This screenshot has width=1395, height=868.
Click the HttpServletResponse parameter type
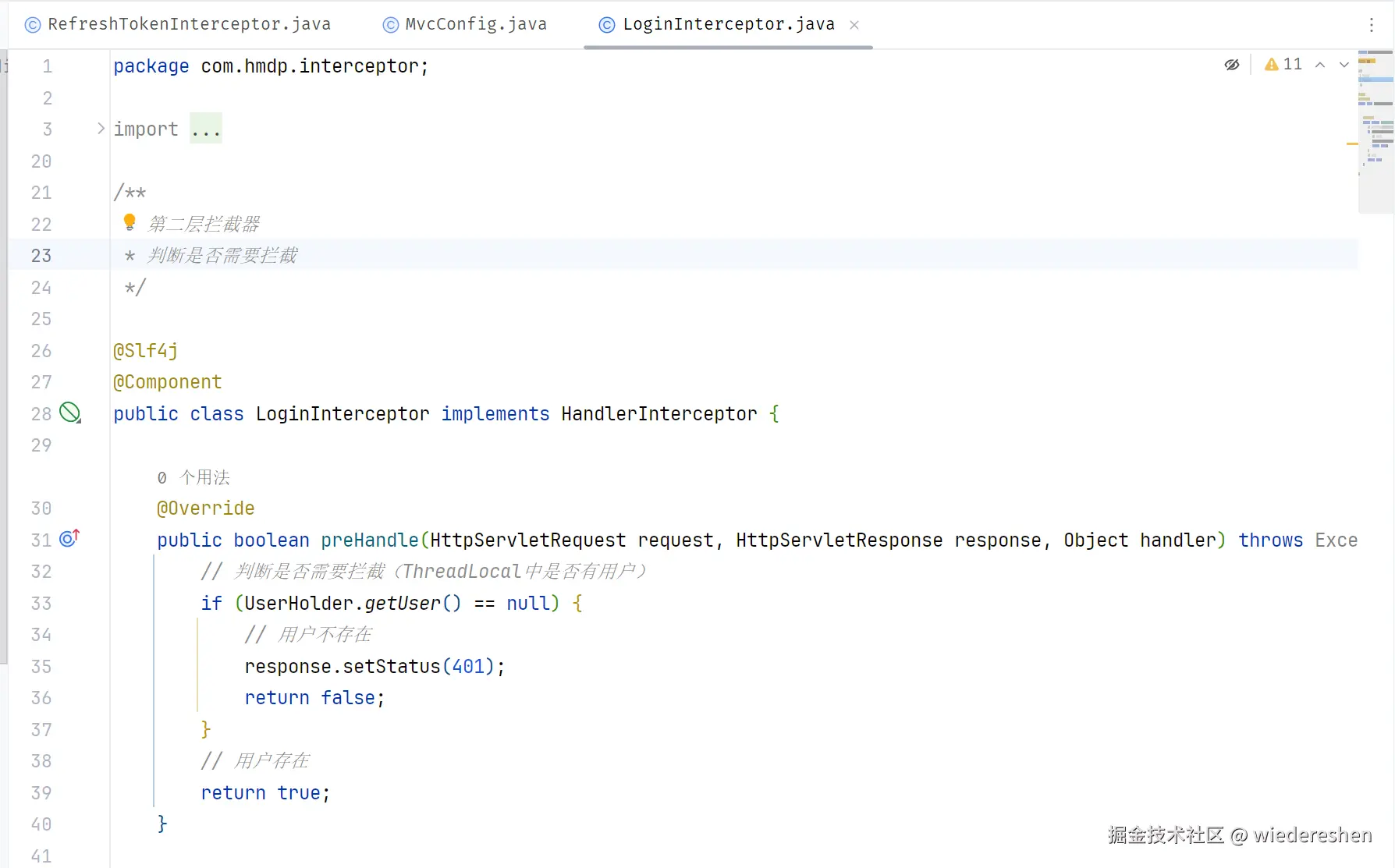(x=839, y=540)
